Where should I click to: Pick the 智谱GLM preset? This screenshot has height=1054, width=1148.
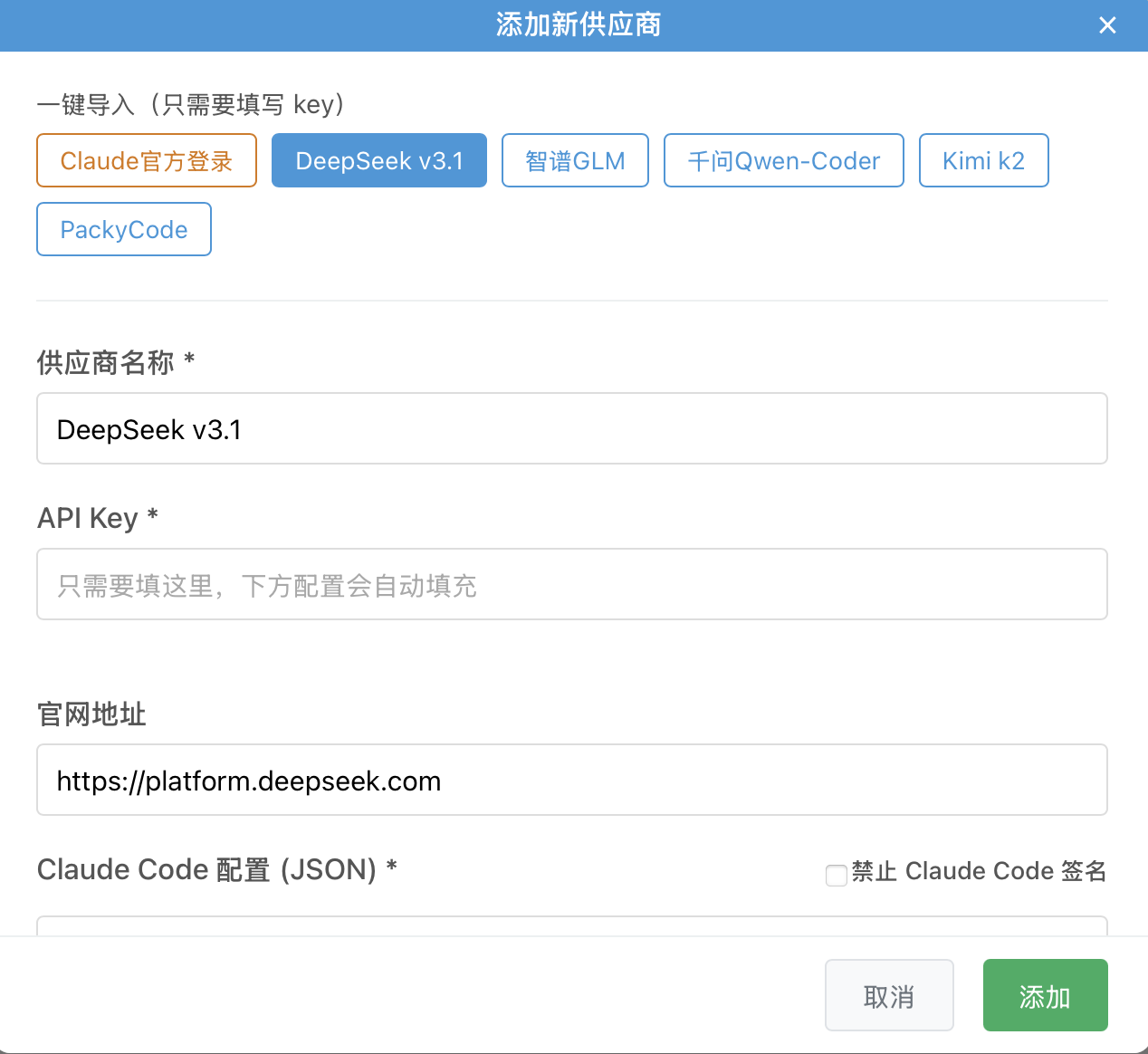pyautogui.click(x=575, y=161)
